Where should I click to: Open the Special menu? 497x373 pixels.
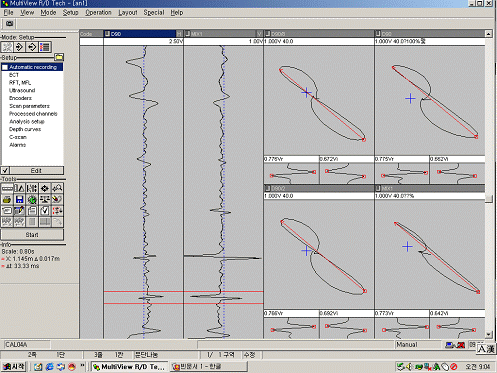pos(154,13)
